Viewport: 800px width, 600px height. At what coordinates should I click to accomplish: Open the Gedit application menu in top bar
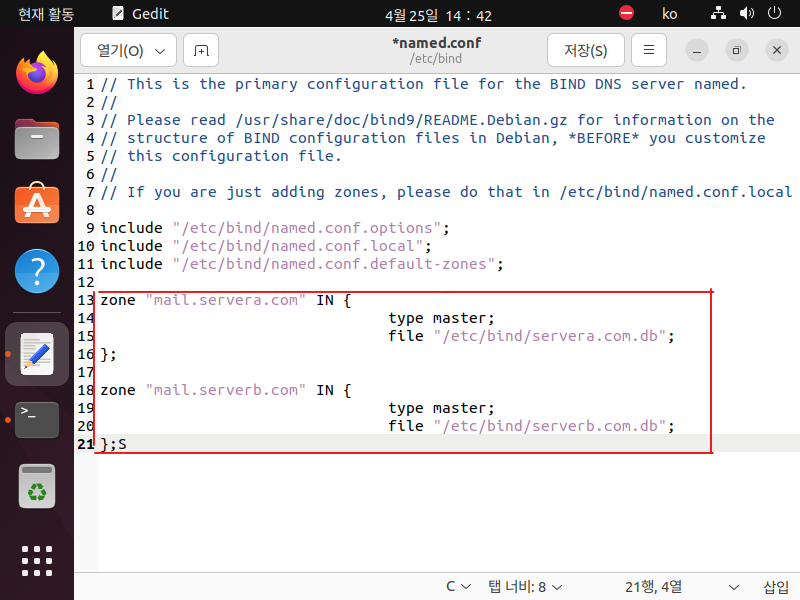140,14
